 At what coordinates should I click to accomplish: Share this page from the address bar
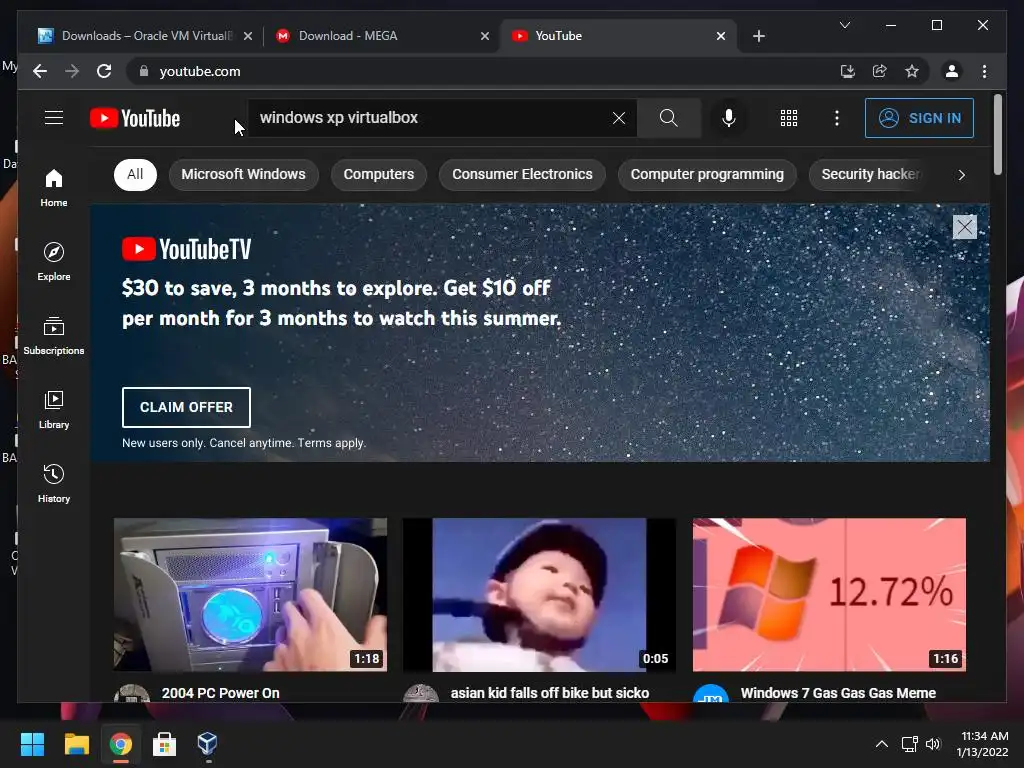(880, 71)
